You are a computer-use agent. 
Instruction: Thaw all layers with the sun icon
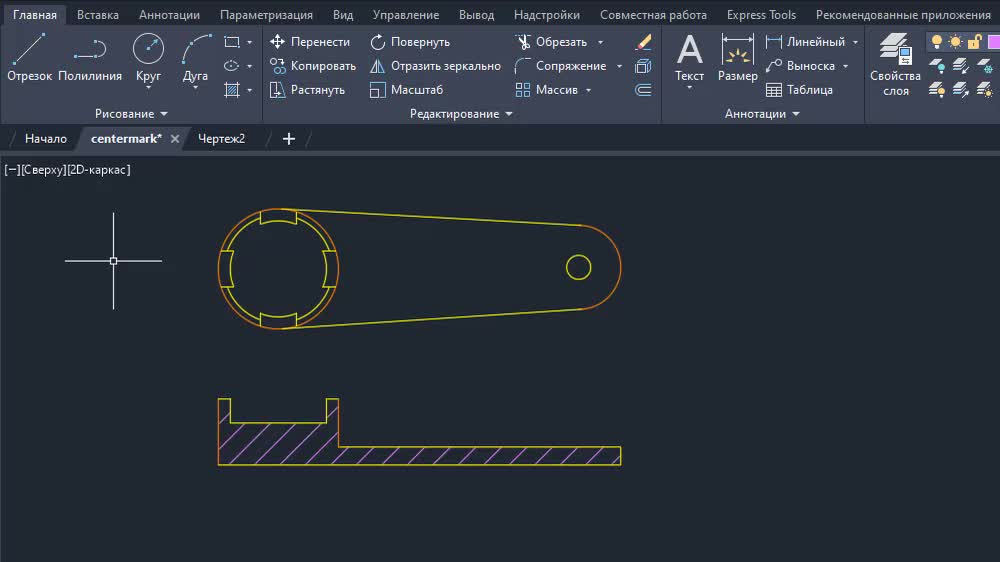coord(985,90)
